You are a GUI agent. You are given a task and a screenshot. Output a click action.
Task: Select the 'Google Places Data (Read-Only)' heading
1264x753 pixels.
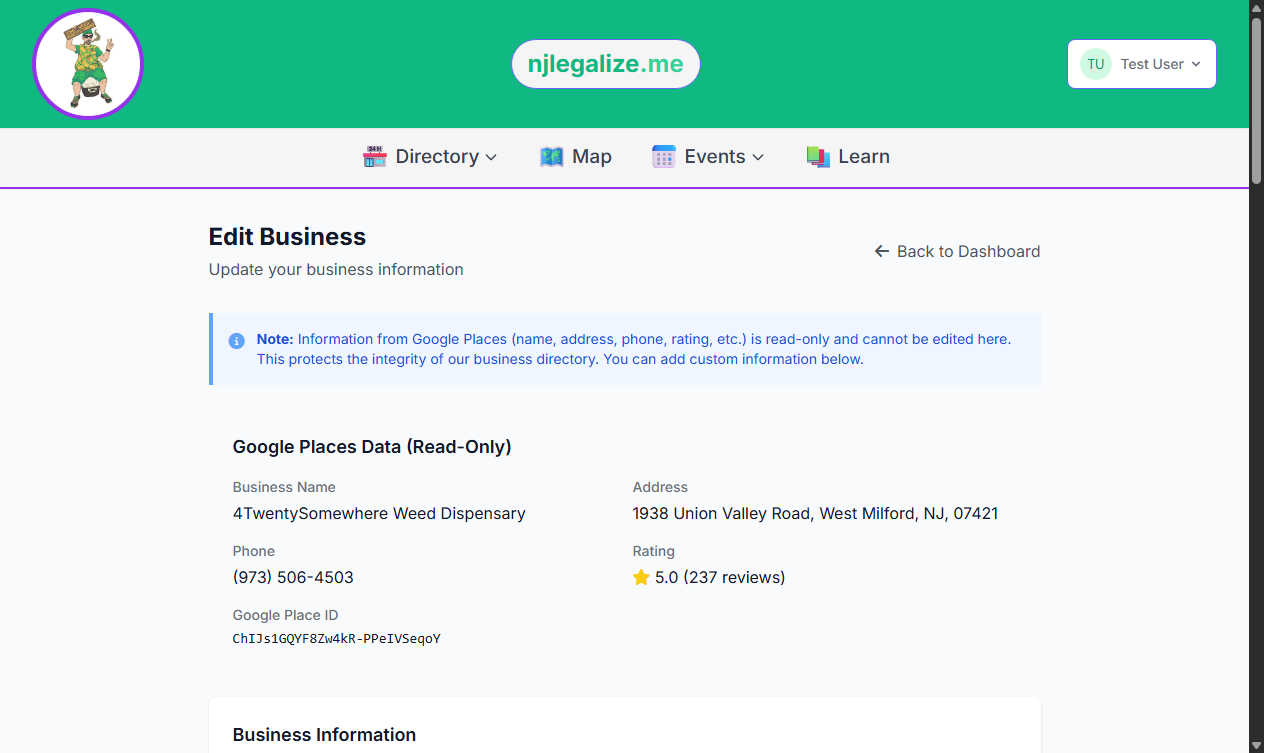tap(372, 447)
